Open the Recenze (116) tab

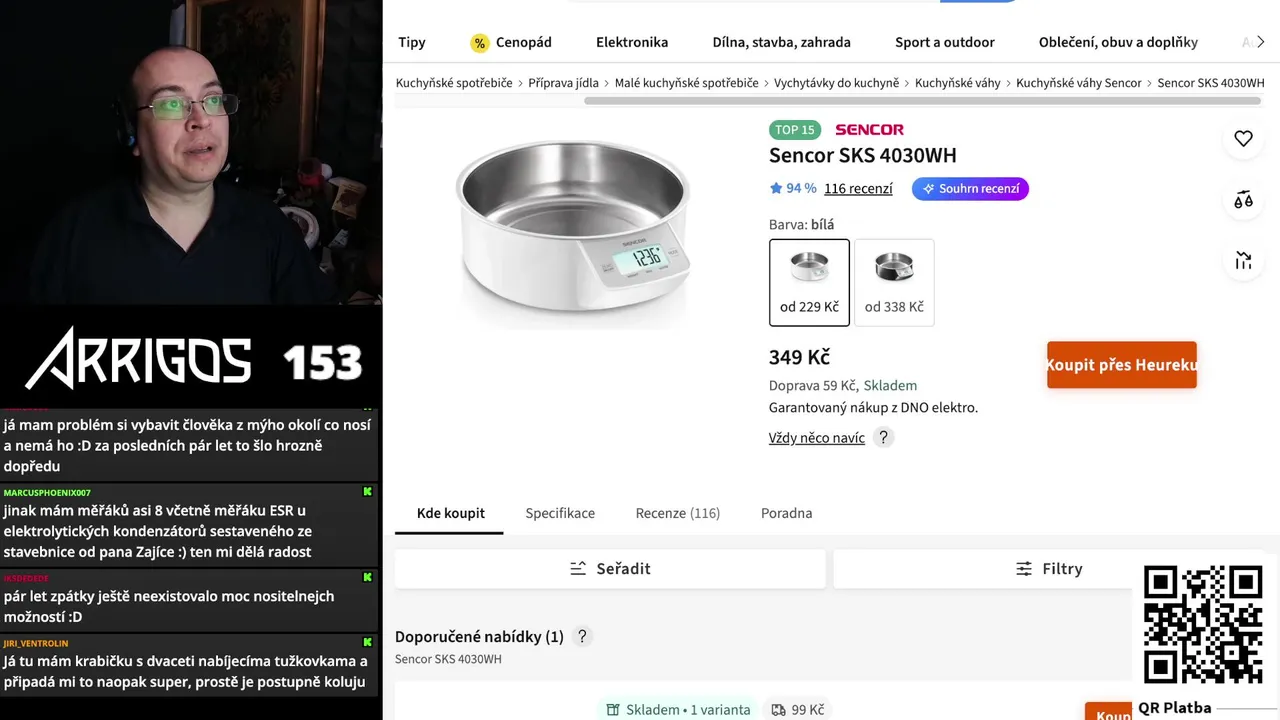pyautogui.click(x=678, y=513)
